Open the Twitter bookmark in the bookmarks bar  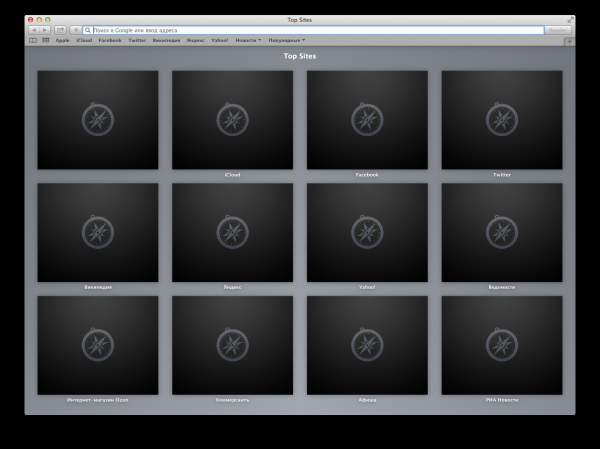pyautogui.click(x=137, y=40)
